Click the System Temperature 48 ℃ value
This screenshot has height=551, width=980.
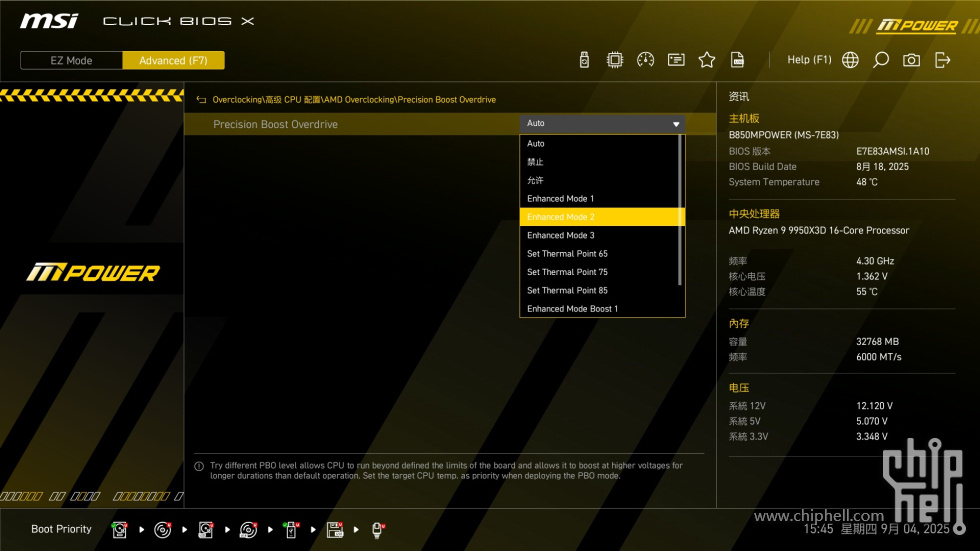[x=867, y=182]
